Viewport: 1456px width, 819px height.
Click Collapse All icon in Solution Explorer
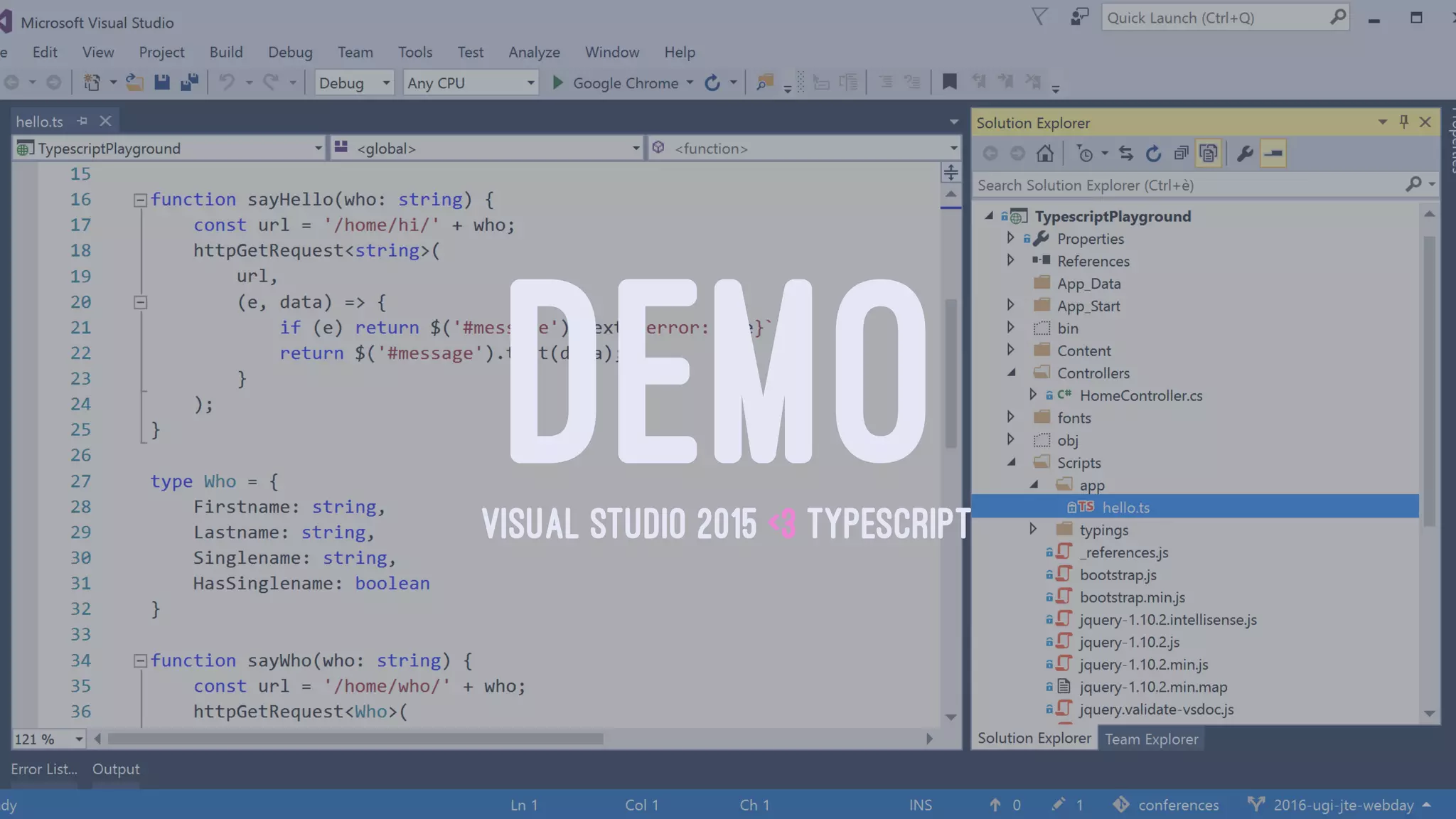[1181, 154]
